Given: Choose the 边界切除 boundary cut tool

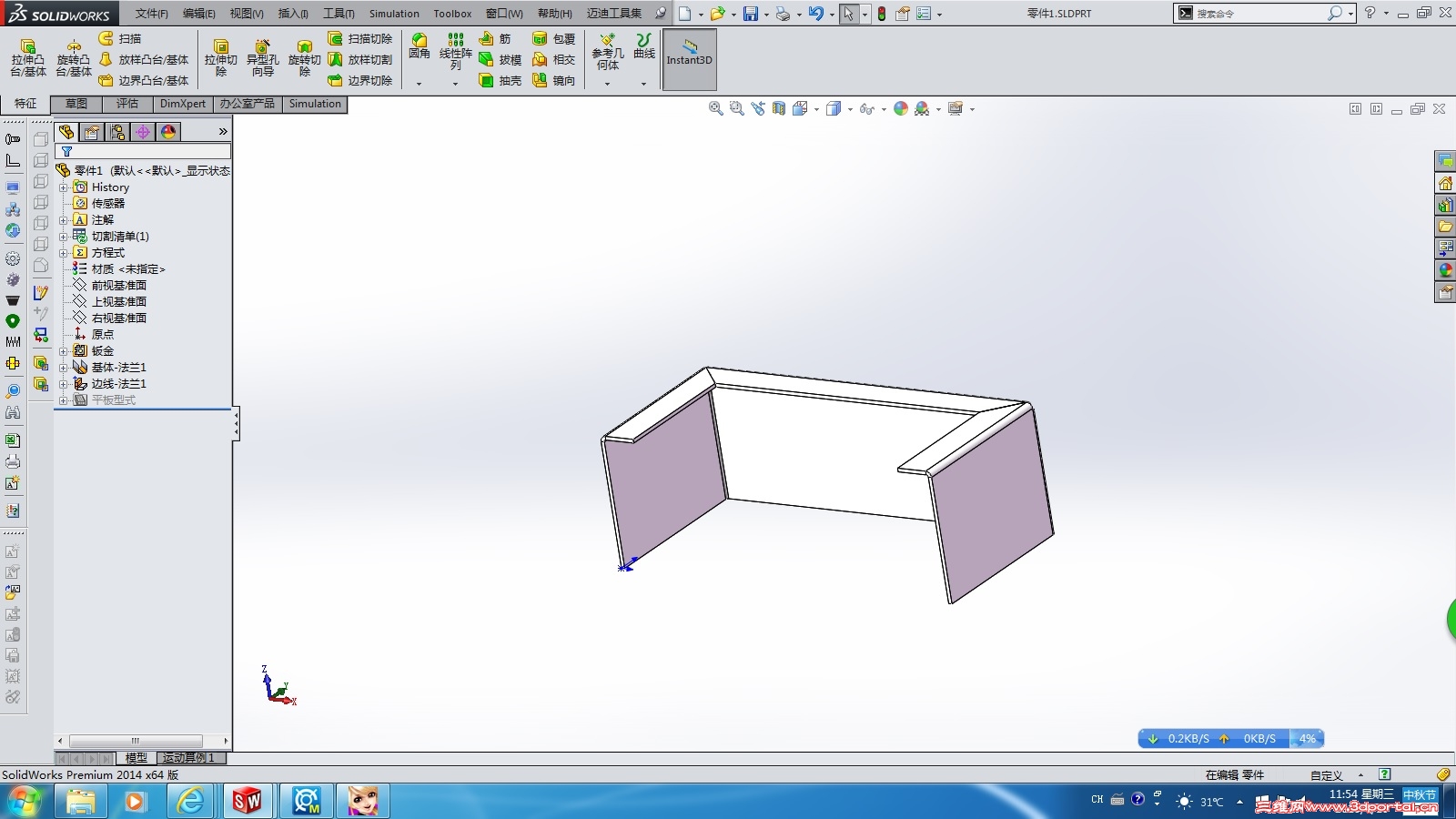Looking at the screenshot, I should tap(360, 80).
